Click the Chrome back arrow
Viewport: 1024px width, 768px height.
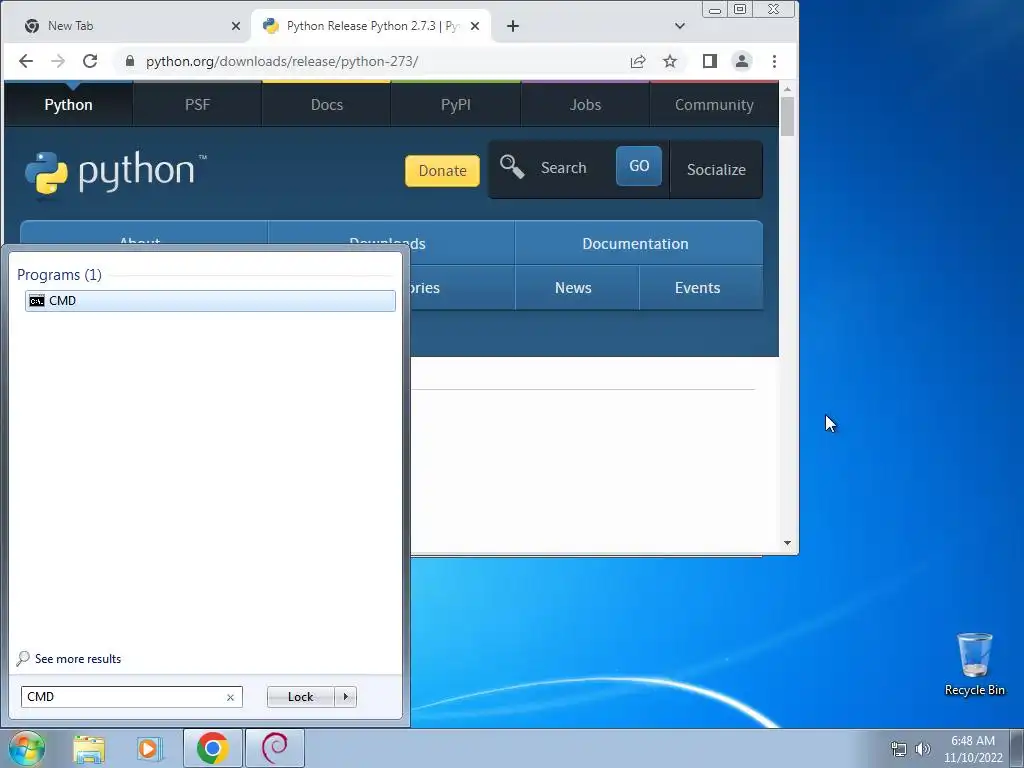point(25,61)
